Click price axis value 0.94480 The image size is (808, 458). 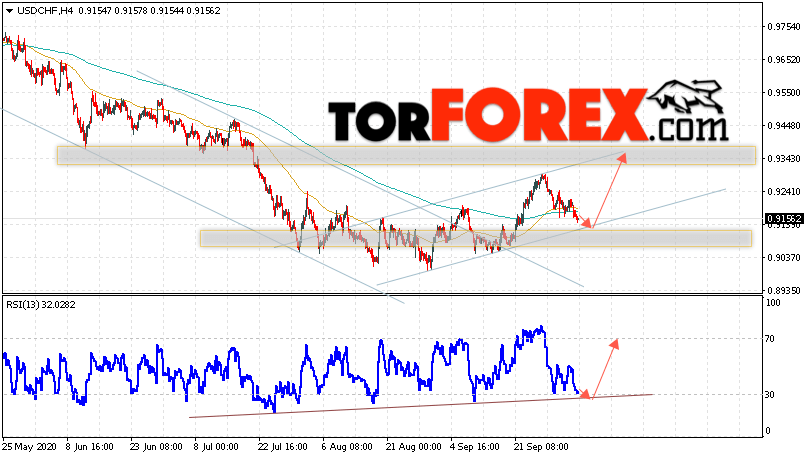tap(783, 126)
